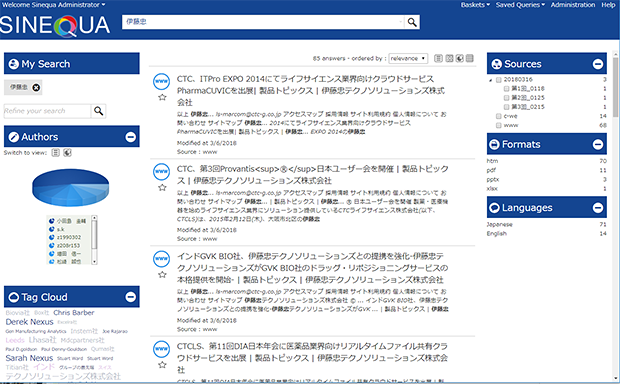Open the Welcome Sinequa Administrator menu
Screen dimensions: 620x384
[x=54, y=5]
